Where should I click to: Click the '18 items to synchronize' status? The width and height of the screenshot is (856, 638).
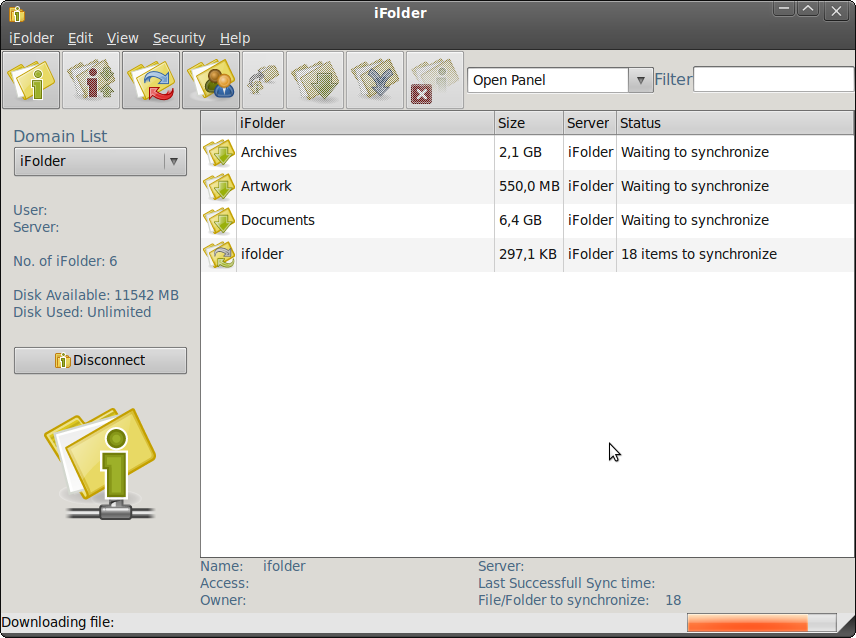click(x=699, y=254)
